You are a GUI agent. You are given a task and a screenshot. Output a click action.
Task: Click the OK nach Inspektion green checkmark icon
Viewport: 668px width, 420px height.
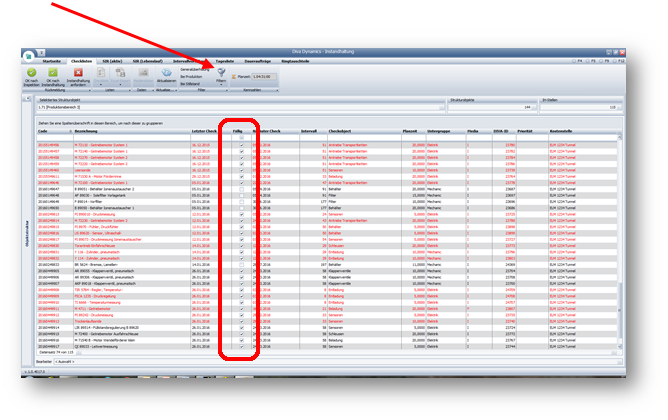point(31,71)
